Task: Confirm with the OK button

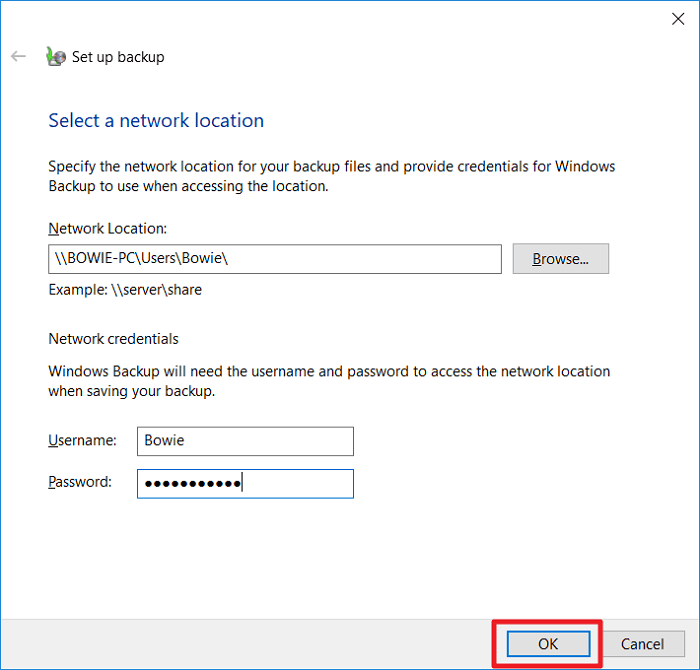Action: tap(547, 644)
